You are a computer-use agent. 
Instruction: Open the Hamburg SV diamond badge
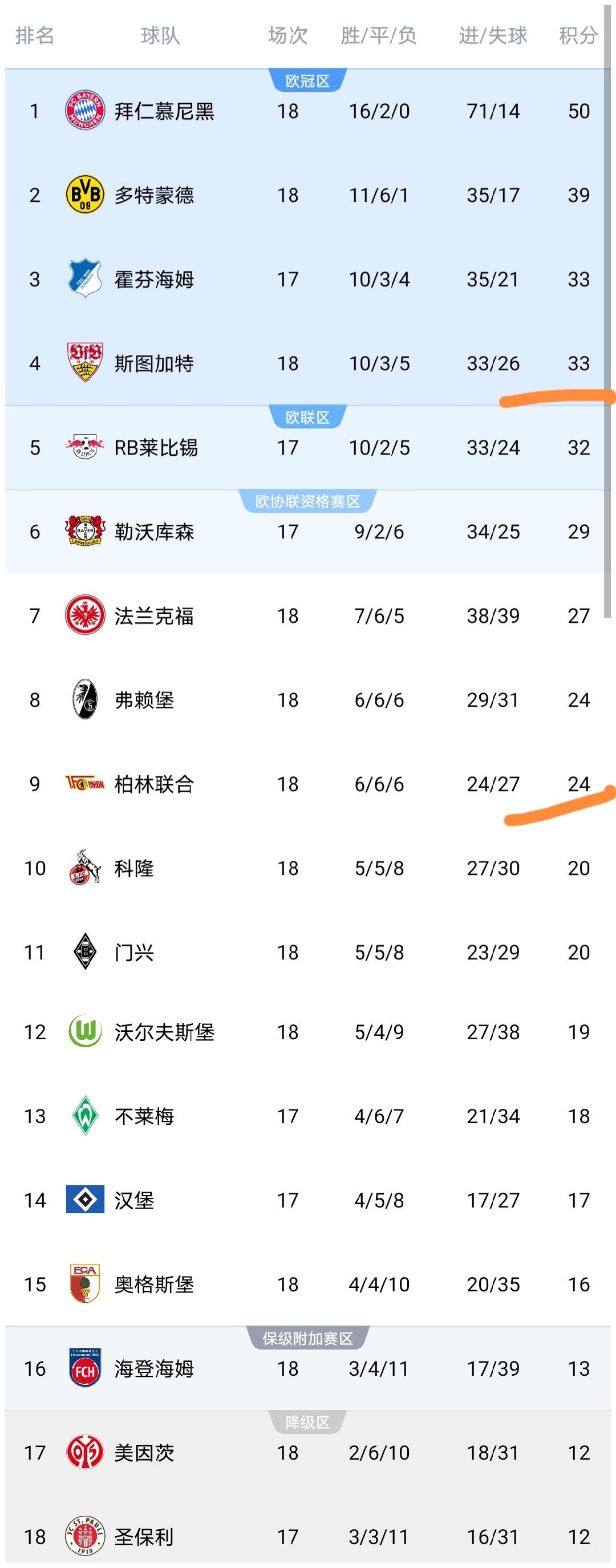click(x=84, y=1199)
